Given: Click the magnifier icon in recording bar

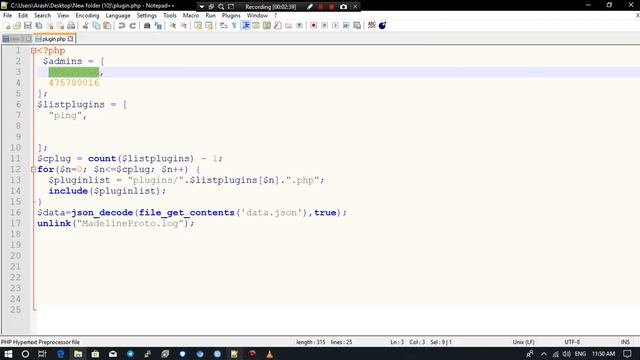Looking at the screenshot, I should pos(221,7).
